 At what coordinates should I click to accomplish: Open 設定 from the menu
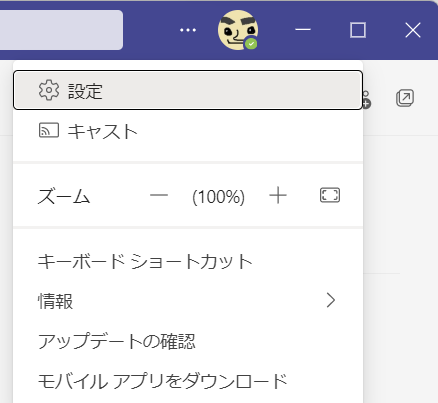188,90
